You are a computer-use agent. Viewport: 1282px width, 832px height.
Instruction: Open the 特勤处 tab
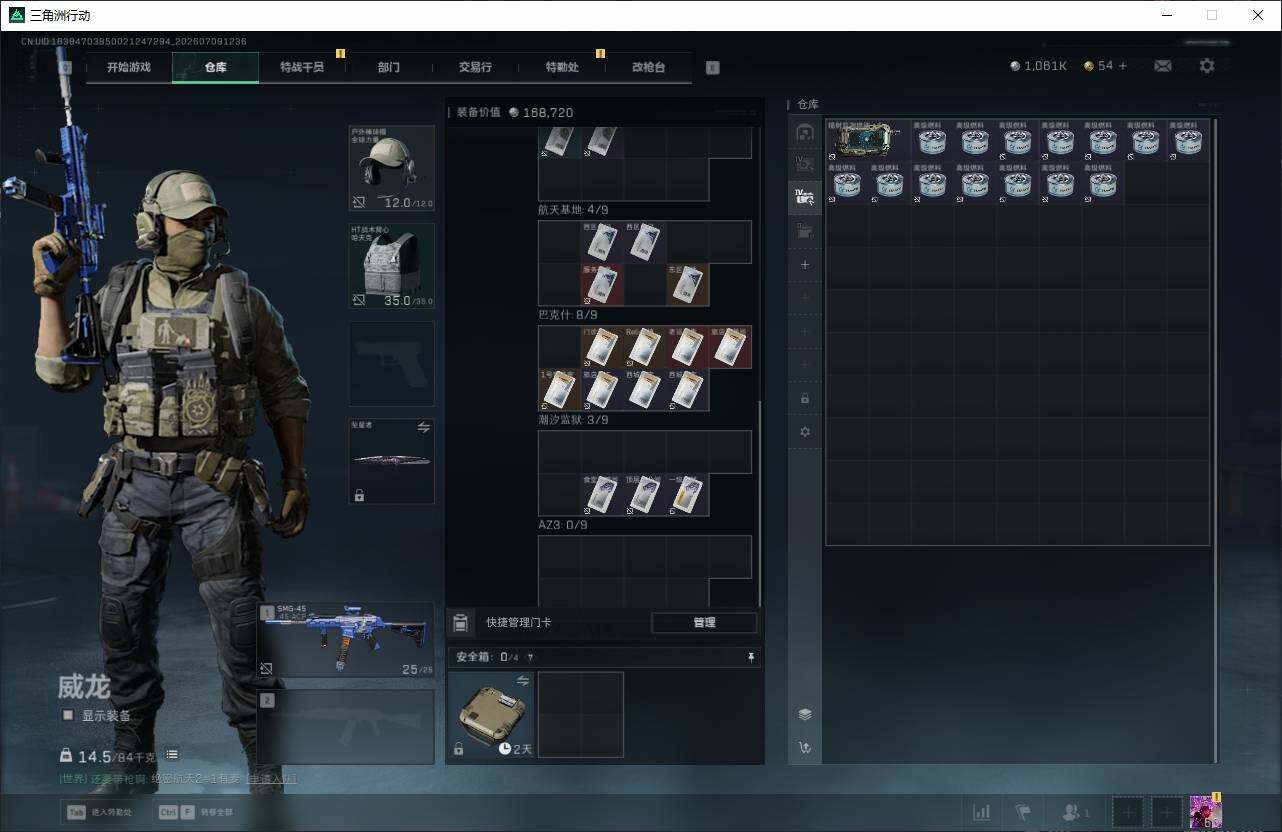coord(562,67)
